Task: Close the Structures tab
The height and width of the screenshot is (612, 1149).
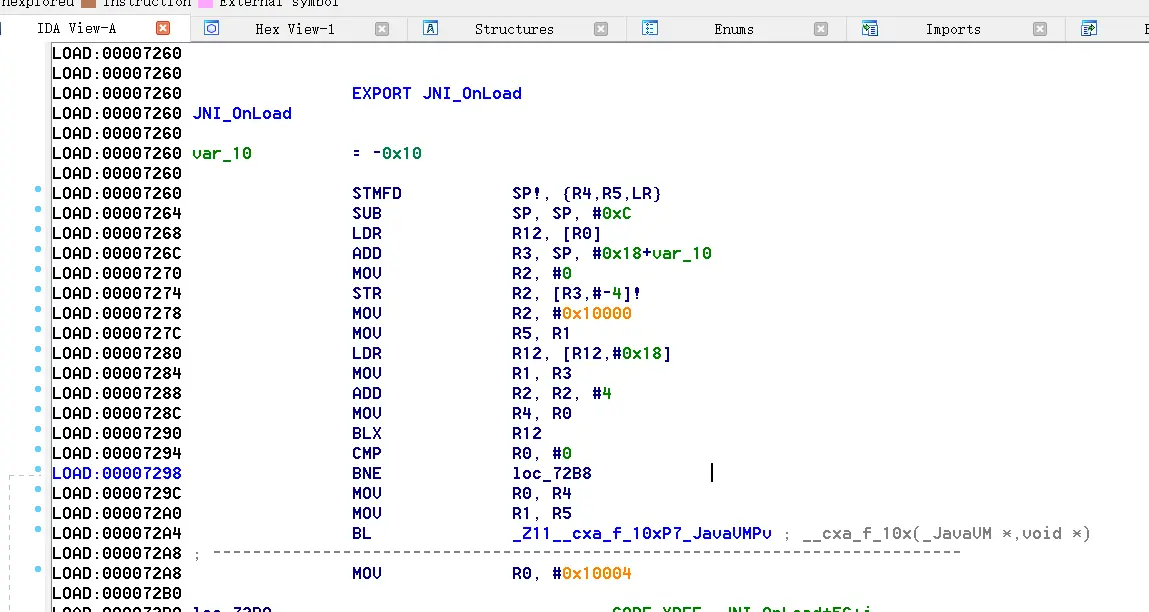Action: (x=601, y=29)
